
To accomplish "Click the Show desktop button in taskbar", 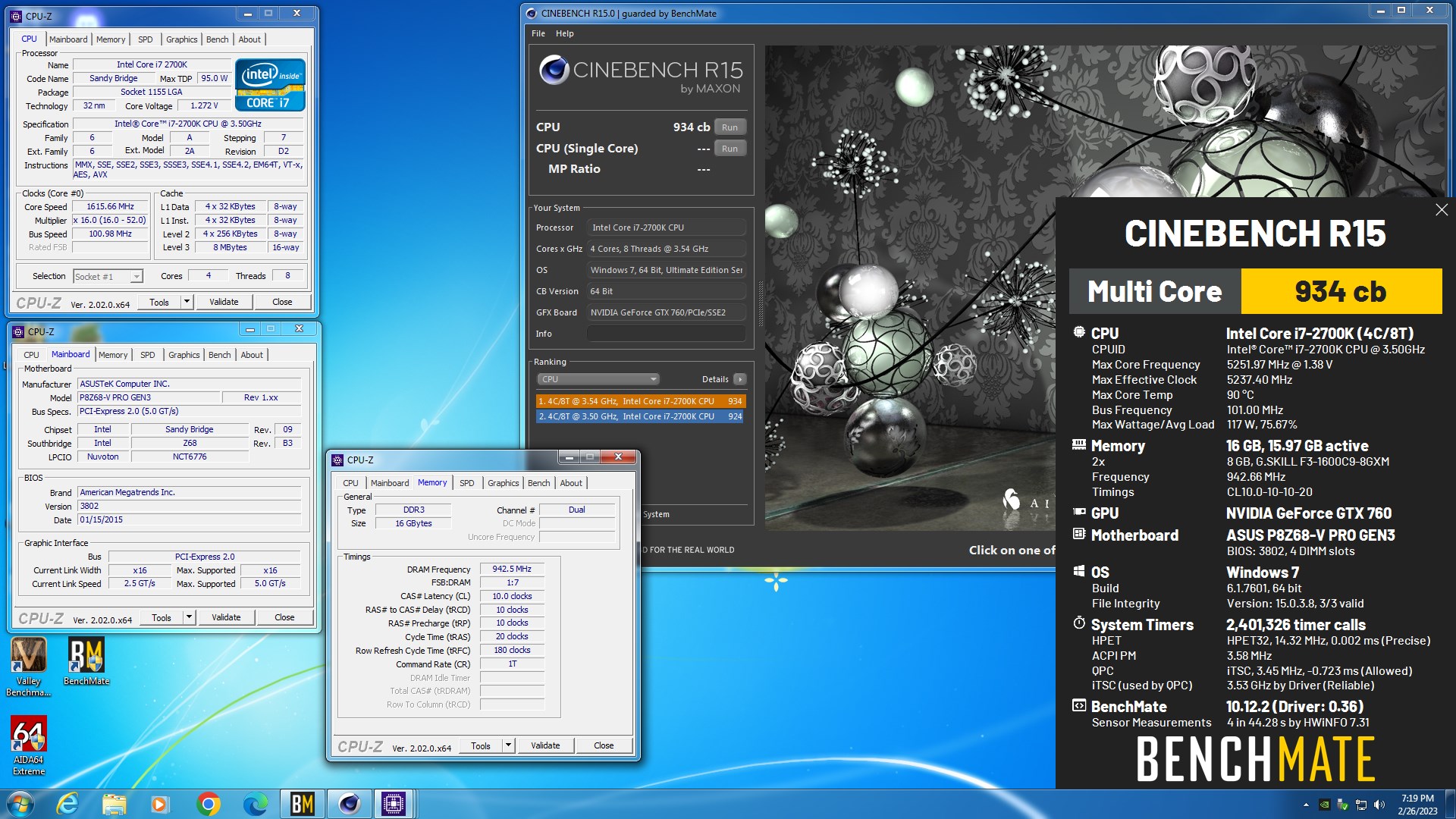I will tap(1450, 805).
